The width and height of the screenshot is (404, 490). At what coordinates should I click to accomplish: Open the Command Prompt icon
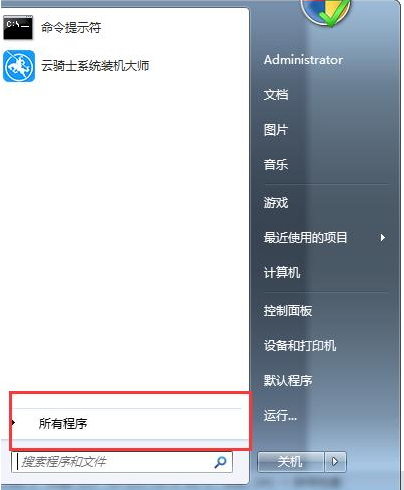(18, 27)
